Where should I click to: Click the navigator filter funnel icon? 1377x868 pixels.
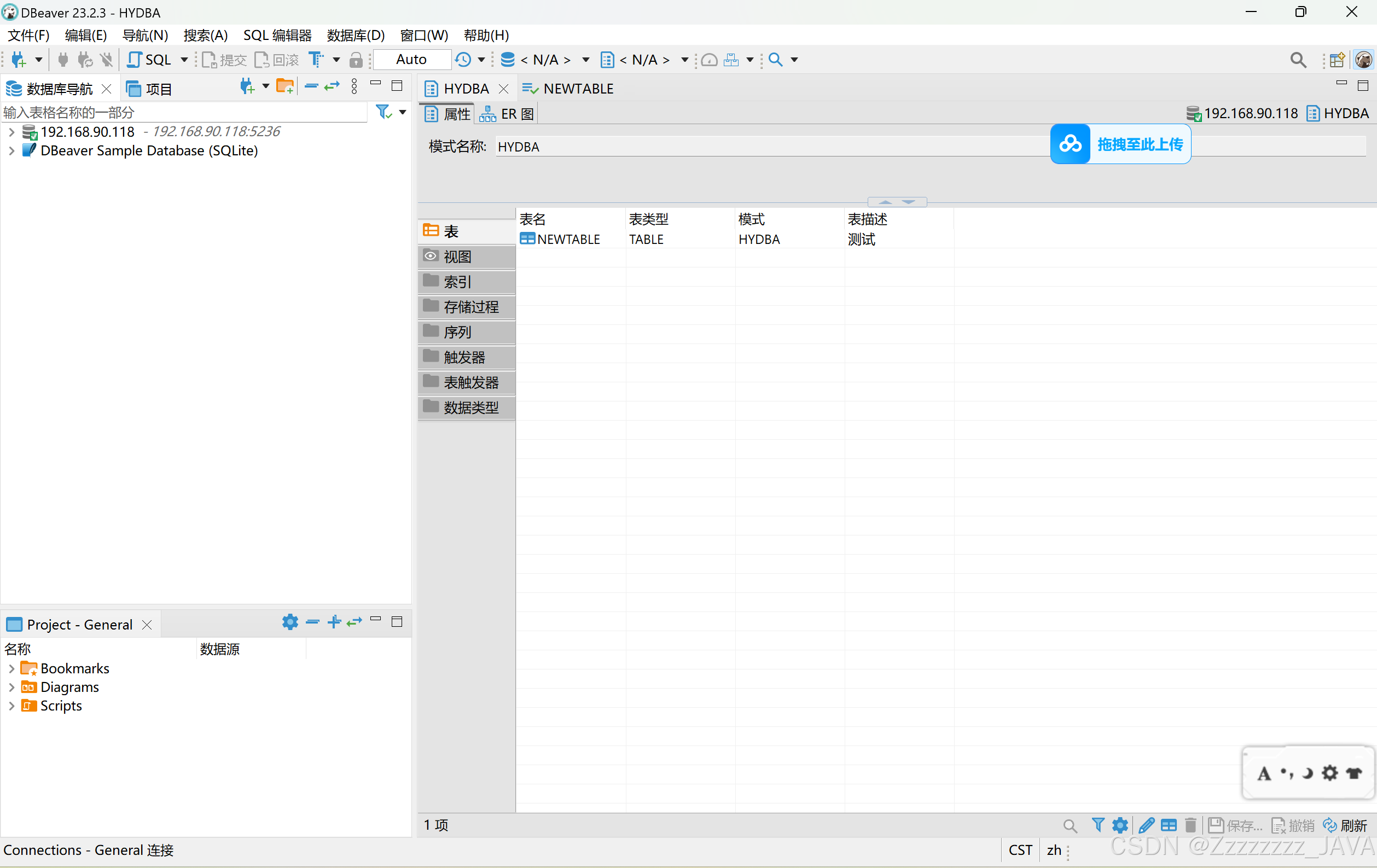coord(384,112)
